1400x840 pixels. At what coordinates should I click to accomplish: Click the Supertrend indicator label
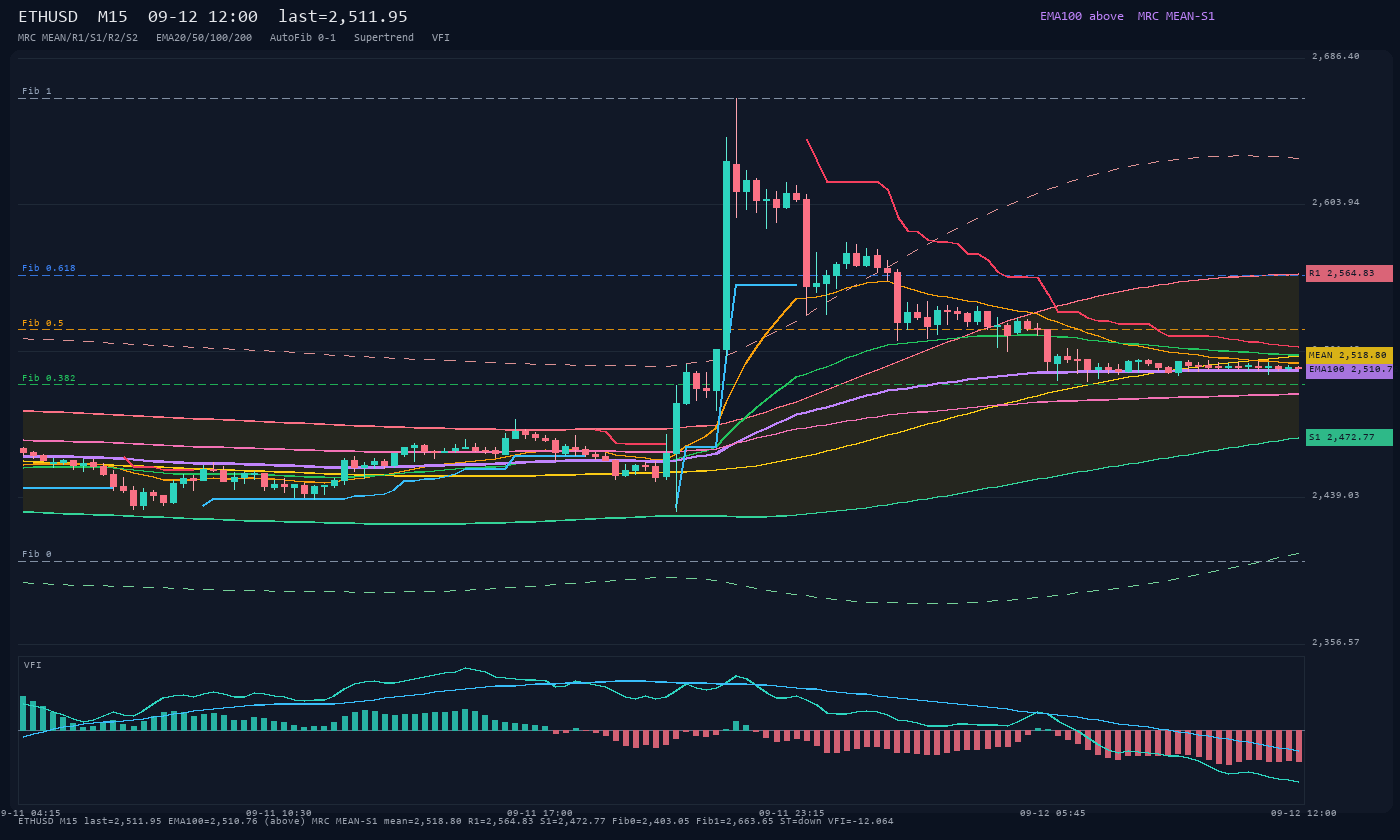pos(384,38)
